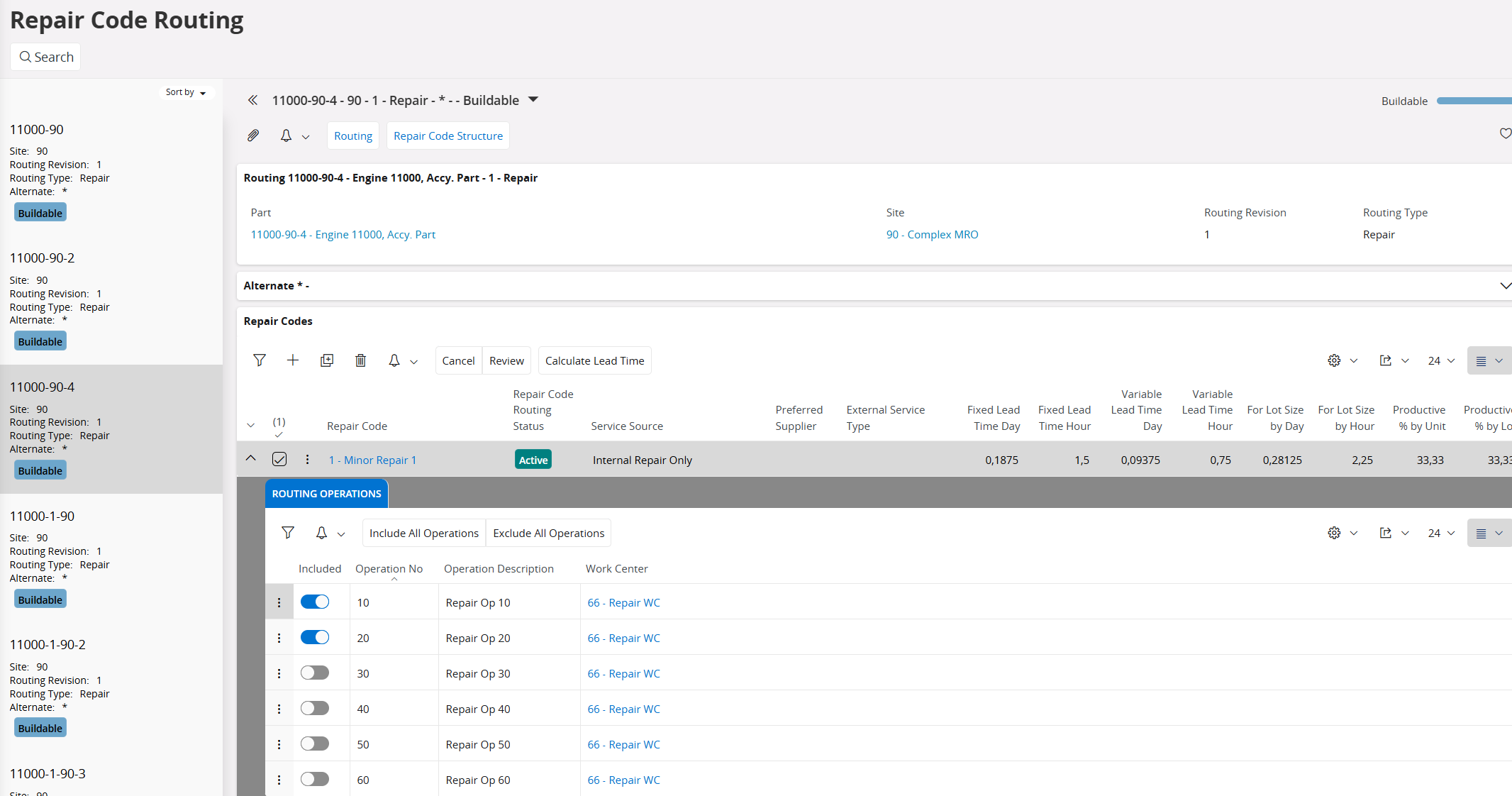Uncheck the Minor Repair 1 row checkbox
Viewport: 1512px width, 796px height.
[279, 459]
